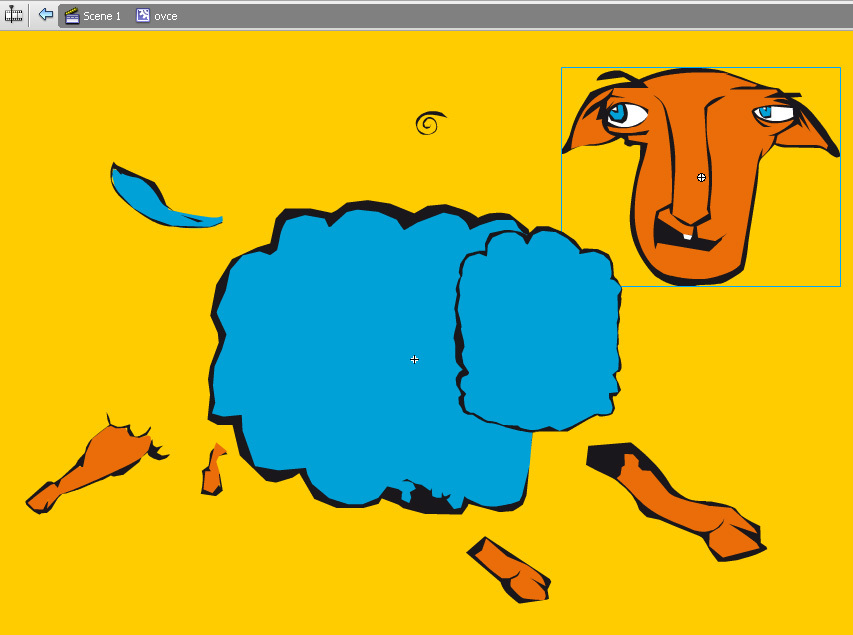Select the orange hoof piece at bottom center
The height and width of the screenshot is (635, 853).
coord(509,570)
